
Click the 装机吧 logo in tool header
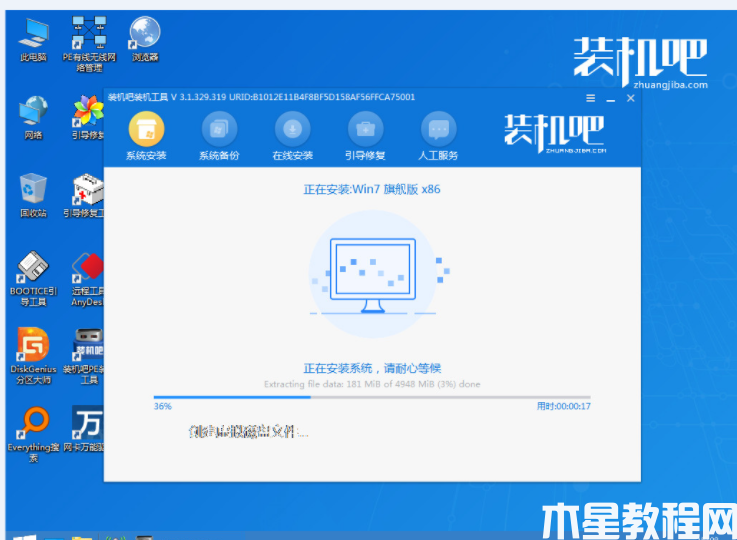click(555, 133)
